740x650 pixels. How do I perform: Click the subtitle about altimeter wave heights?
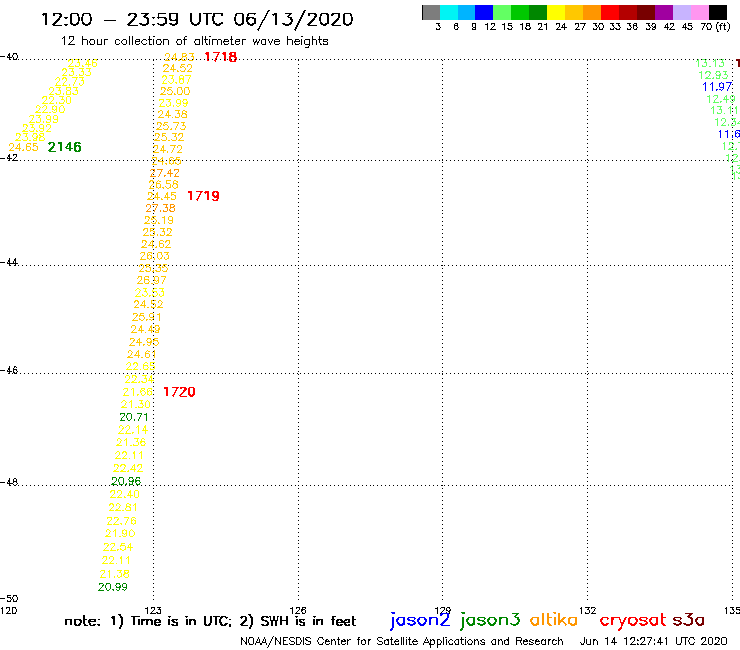pos(194,41)
